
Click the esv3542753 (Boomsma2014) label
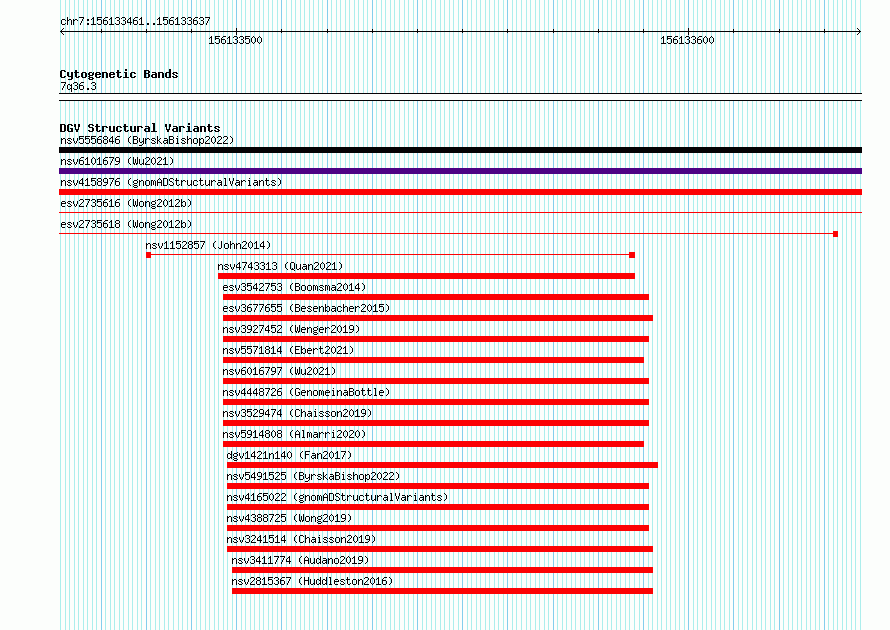(294, 287)
